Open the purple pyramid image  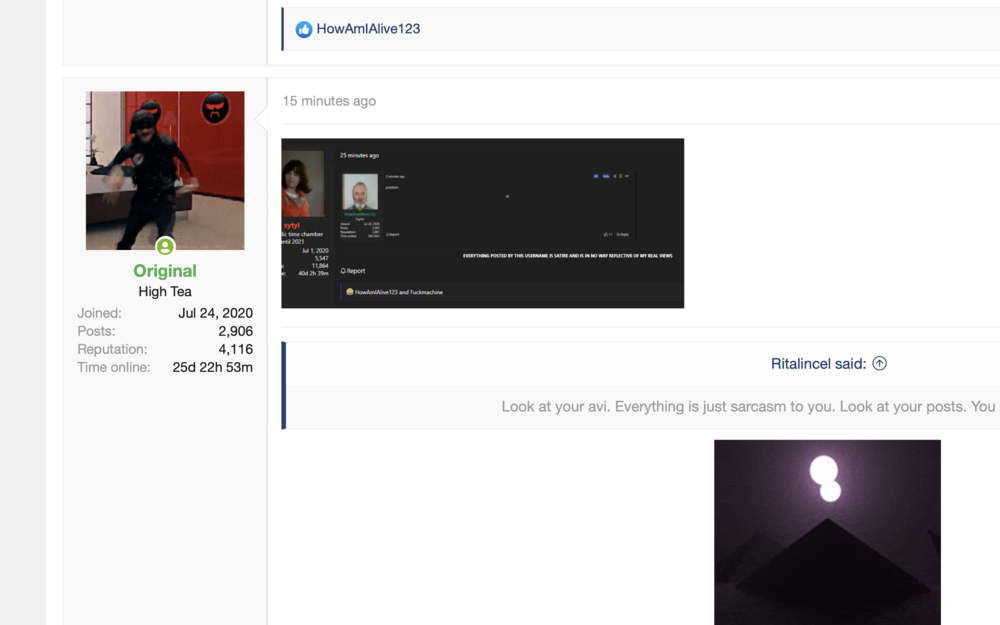click(827, 532)
